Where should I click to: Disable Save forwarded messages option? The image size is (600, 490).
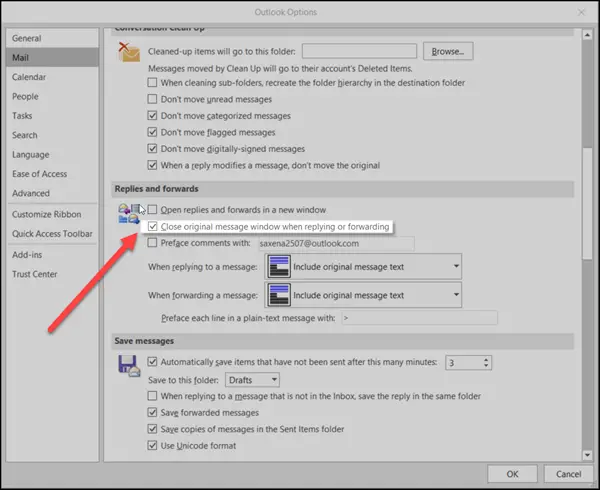tap(152, 412)
